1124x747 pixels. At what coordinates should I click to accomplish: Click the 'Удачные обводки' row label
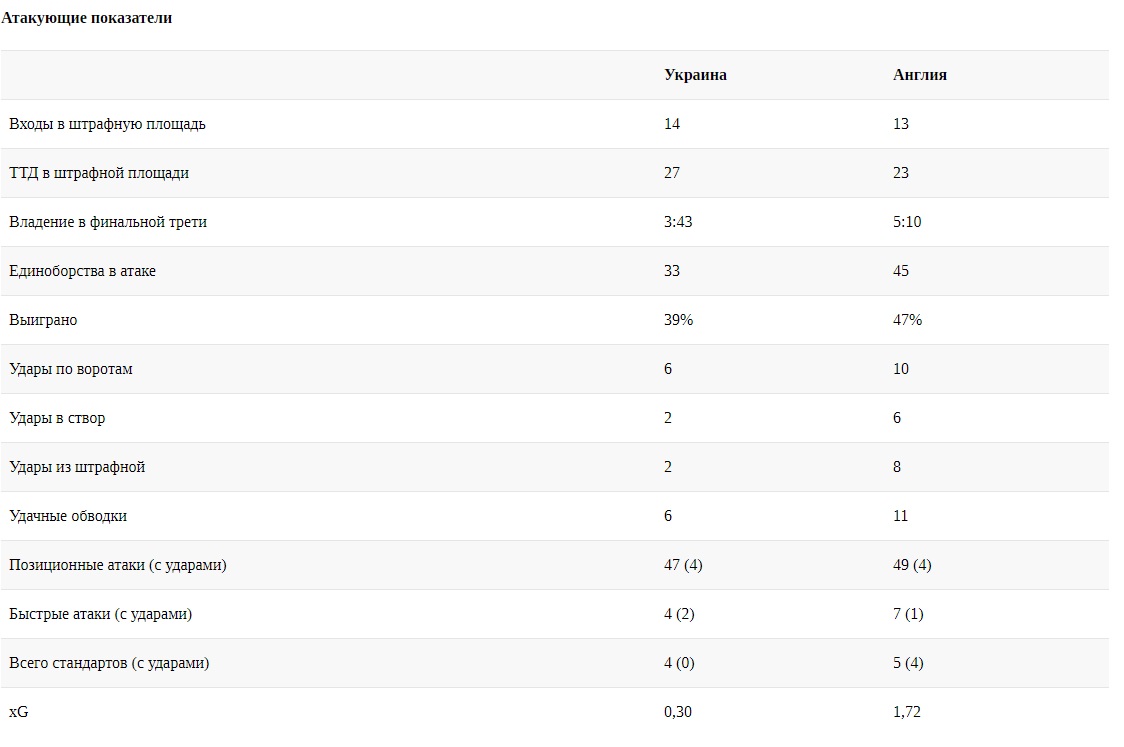pos(68,516)
